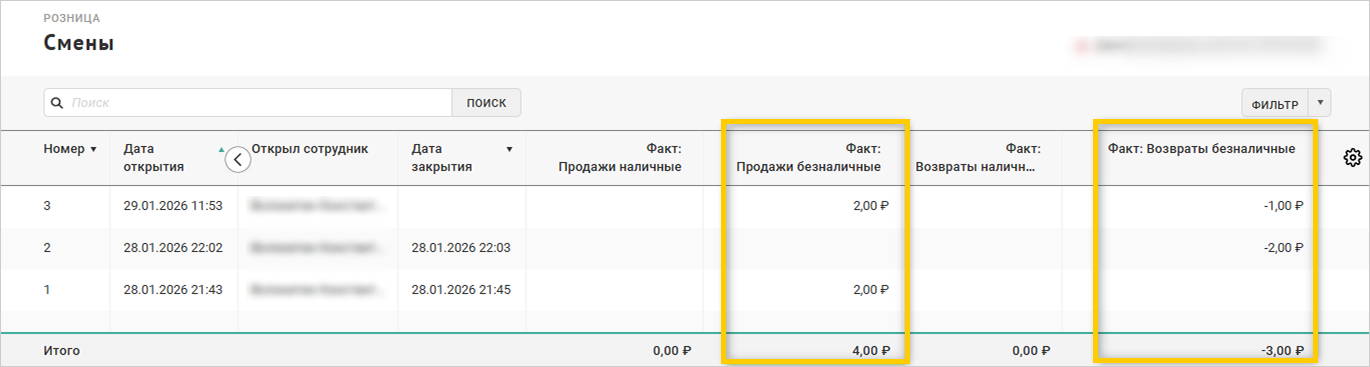1370x367 pixels.
Task: Click total -3,00 ₽ in Итого row
Action: pyautogui.click(x=1283, y=351)
